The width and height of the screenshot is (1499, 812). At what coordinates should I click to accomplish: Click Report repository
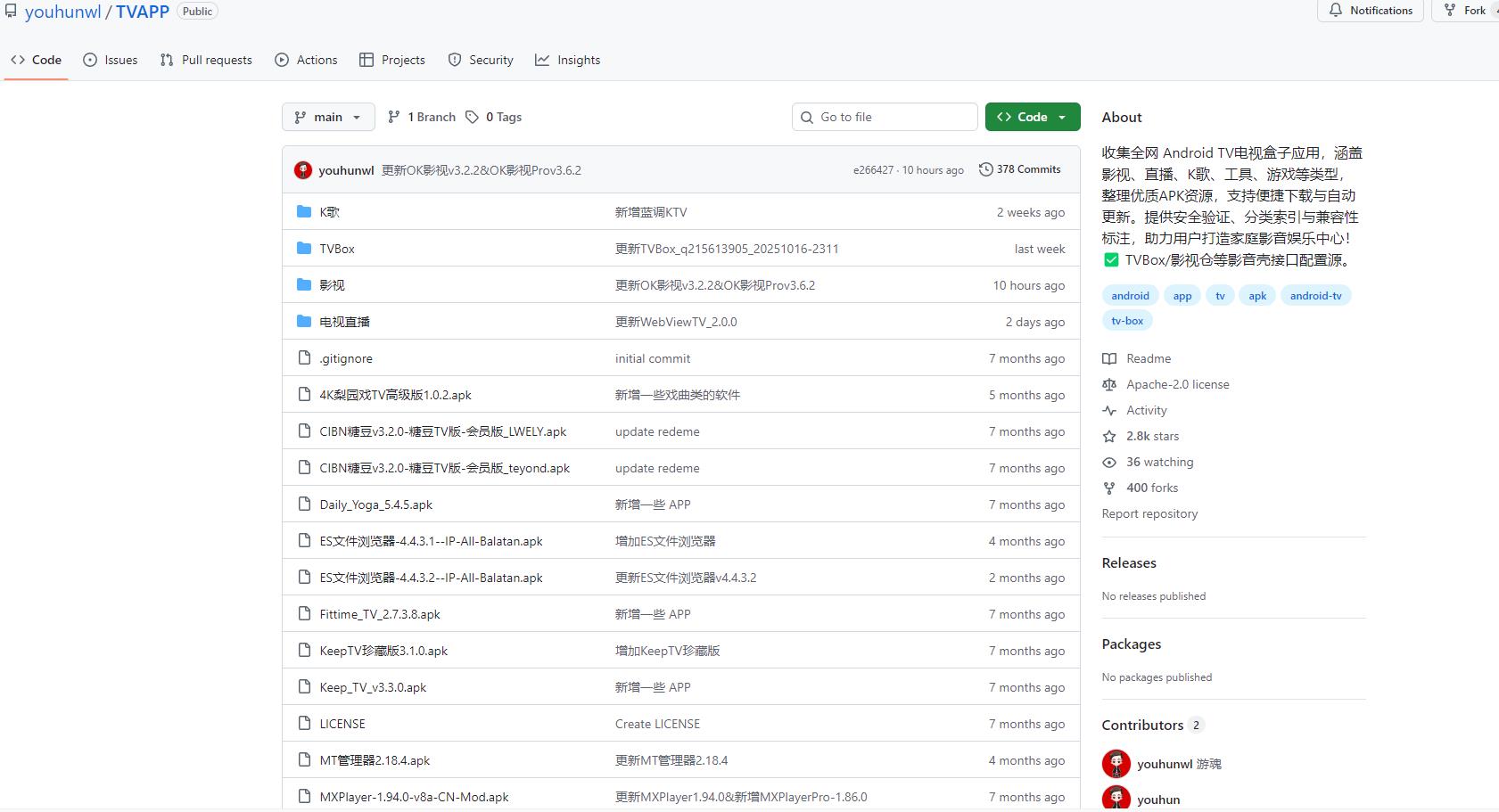(1149, 513)
